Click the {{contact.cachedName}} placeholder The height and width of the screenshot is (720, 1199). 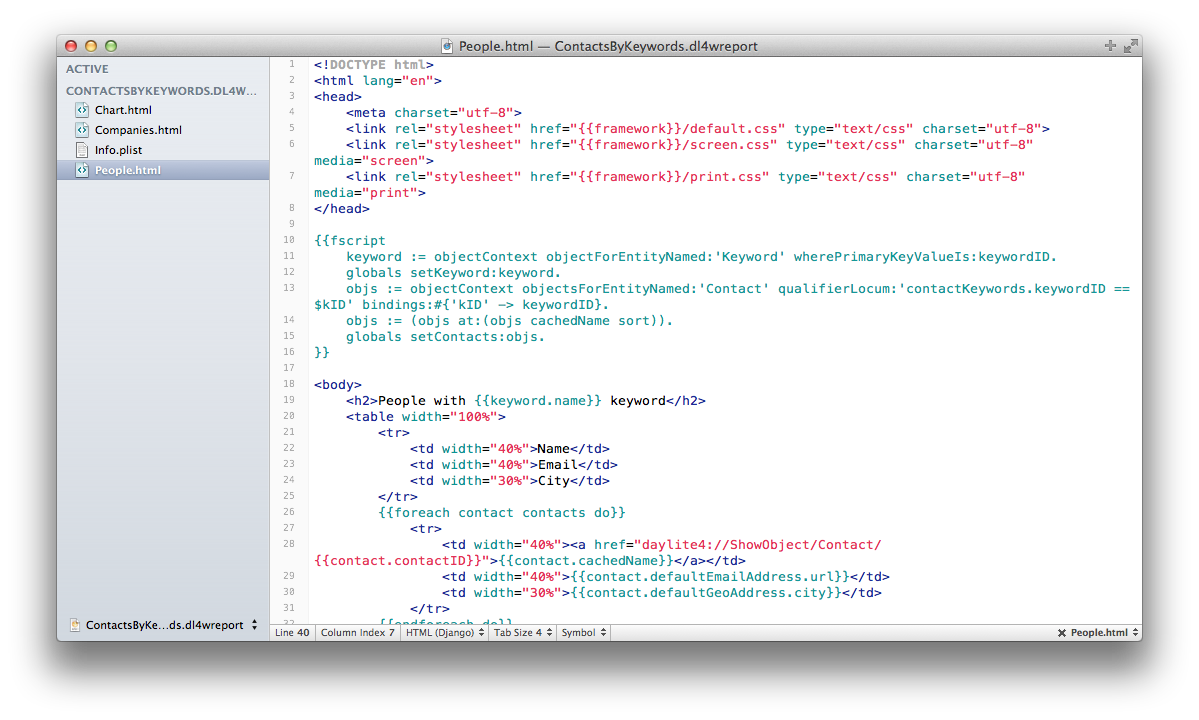[586, 561]
